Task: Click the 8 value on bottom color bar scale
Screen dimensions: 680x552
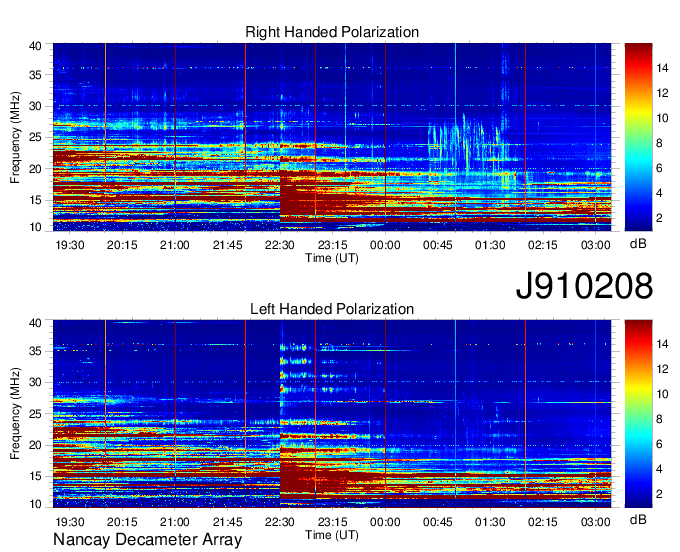Action: [659, 419]
